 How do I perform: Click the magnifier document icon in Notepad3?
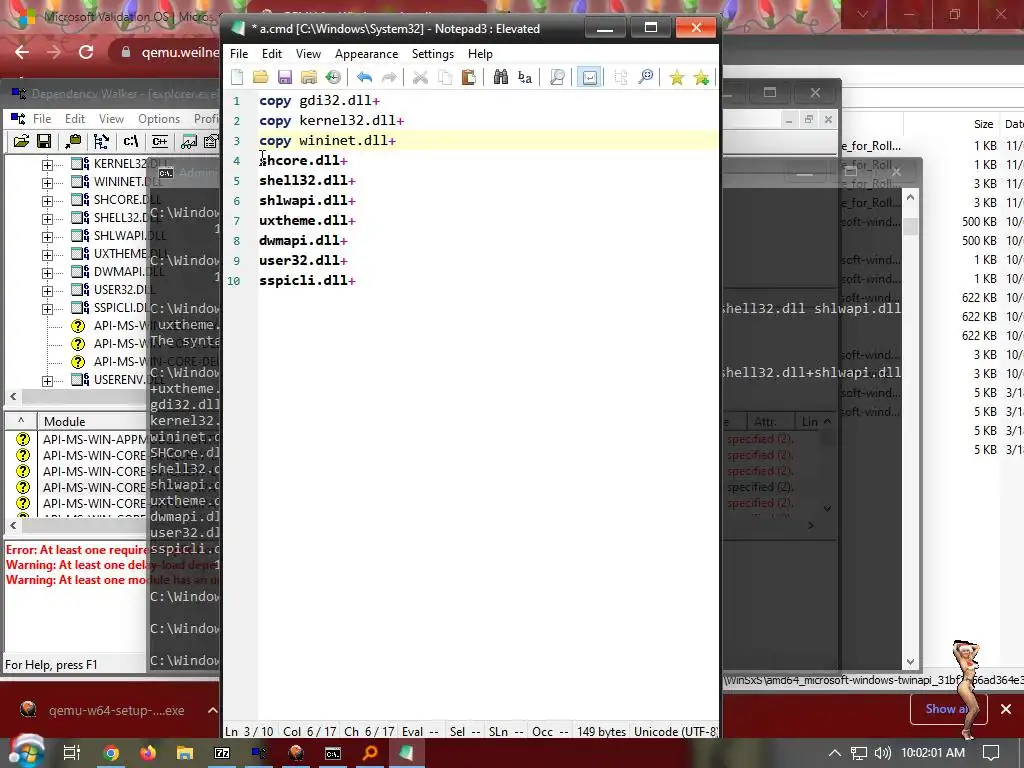[x=557, y=78]
